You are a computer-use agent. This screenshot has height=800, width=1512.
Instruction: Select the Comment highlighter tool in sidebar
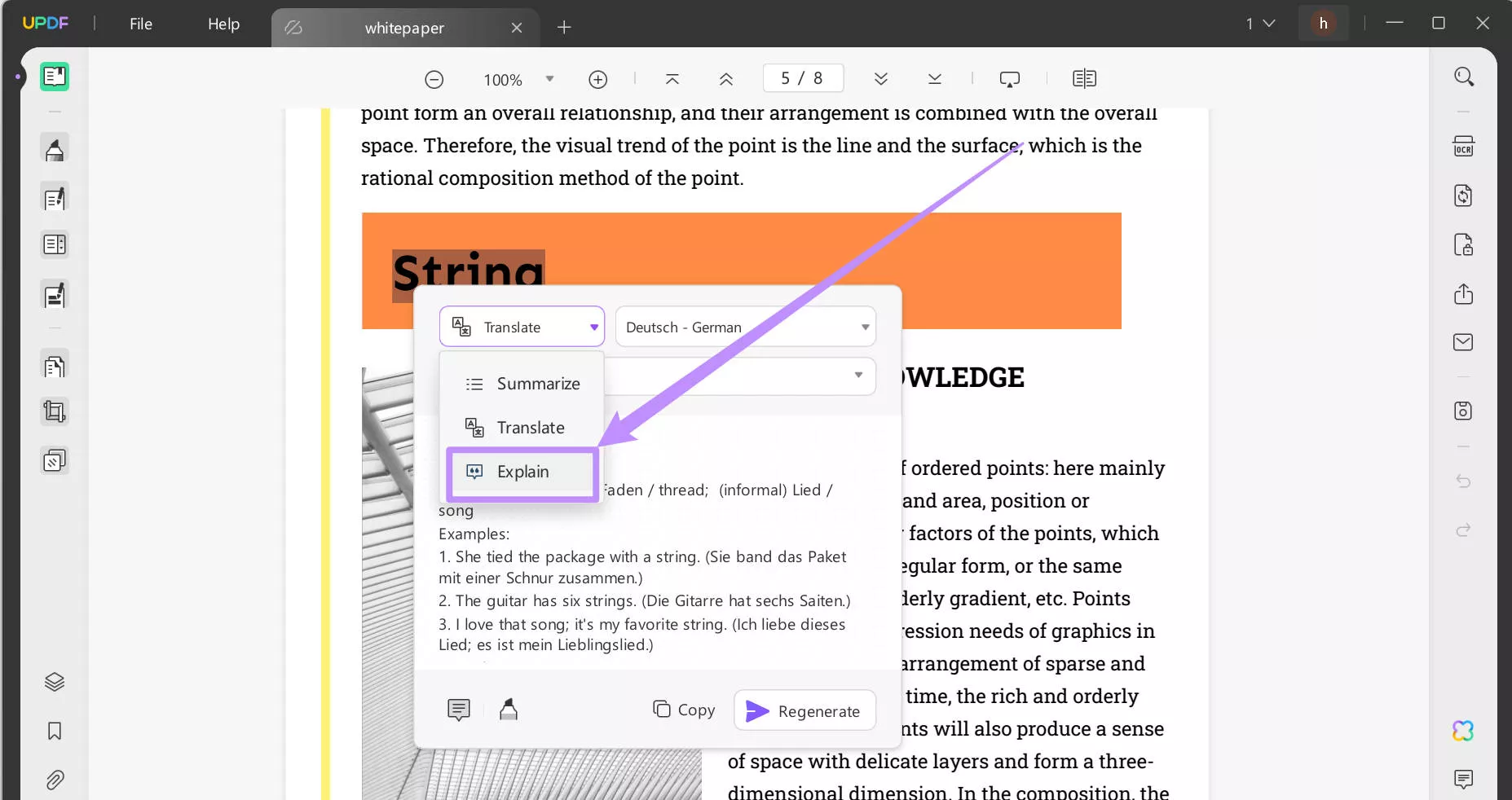pos(55,149)
